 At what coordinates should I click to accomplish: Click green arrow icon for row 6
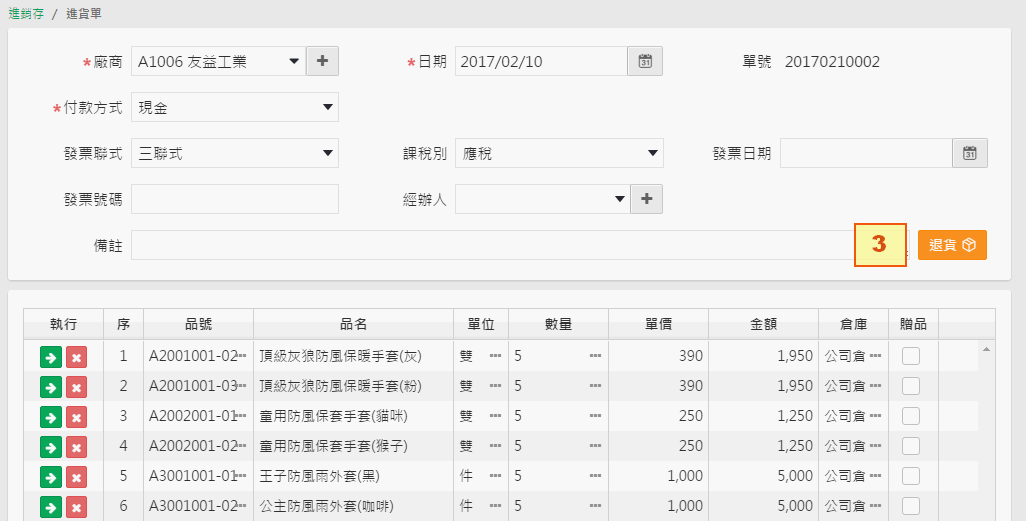point(50,507)
